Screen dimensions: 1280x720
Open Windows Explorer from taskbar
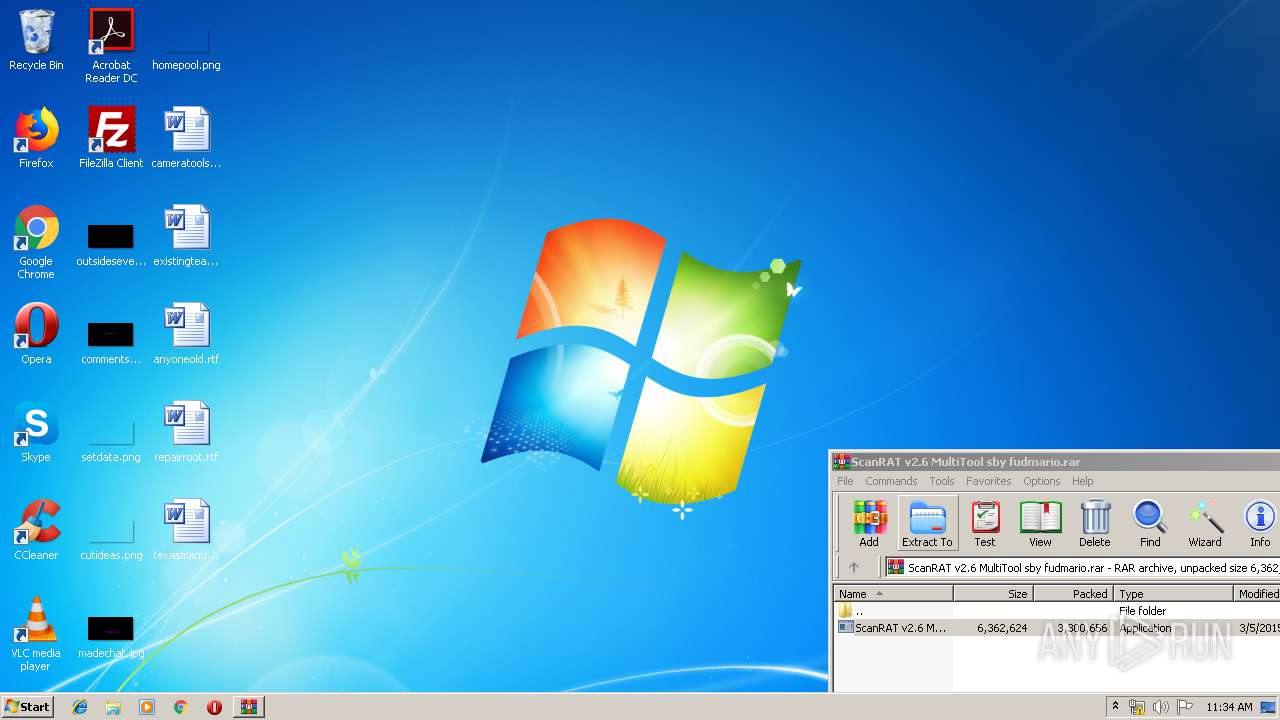pyautogui.click(x=113, y=707)
